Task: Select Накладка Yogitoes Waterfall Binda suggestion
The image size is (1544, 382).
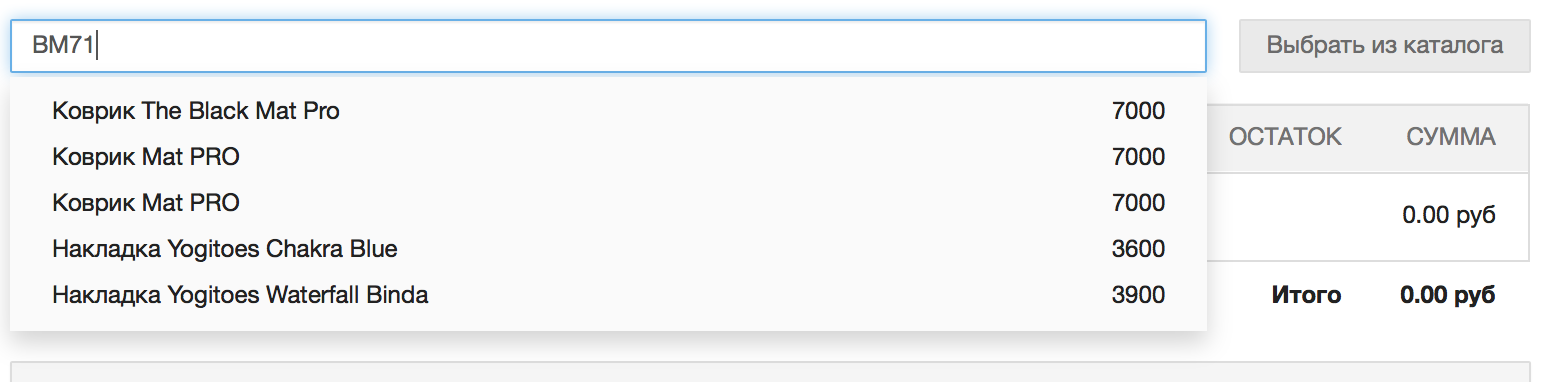Action: 608,295
